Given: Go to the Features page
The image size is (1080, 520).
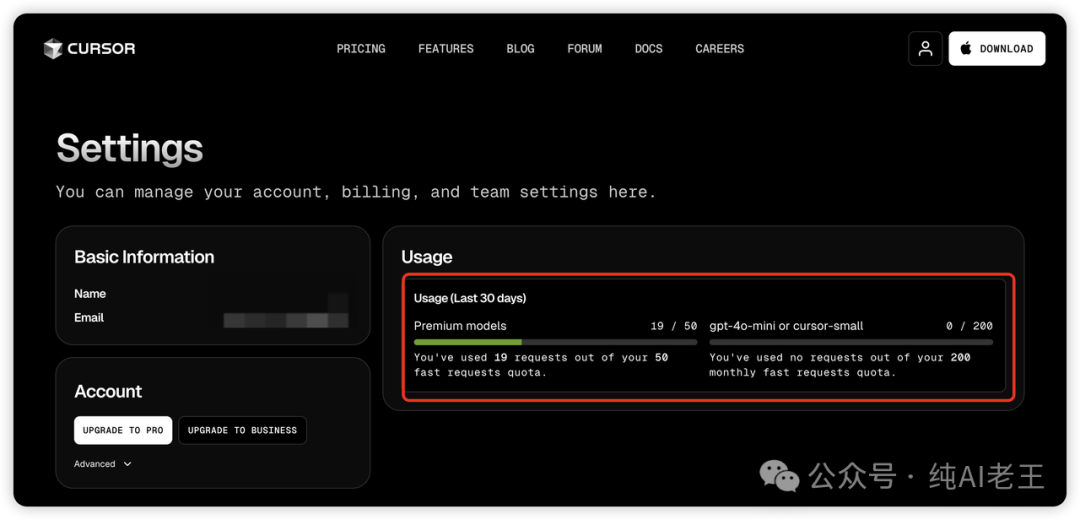Looking at the screenshot, I should (x=446, y=49).
